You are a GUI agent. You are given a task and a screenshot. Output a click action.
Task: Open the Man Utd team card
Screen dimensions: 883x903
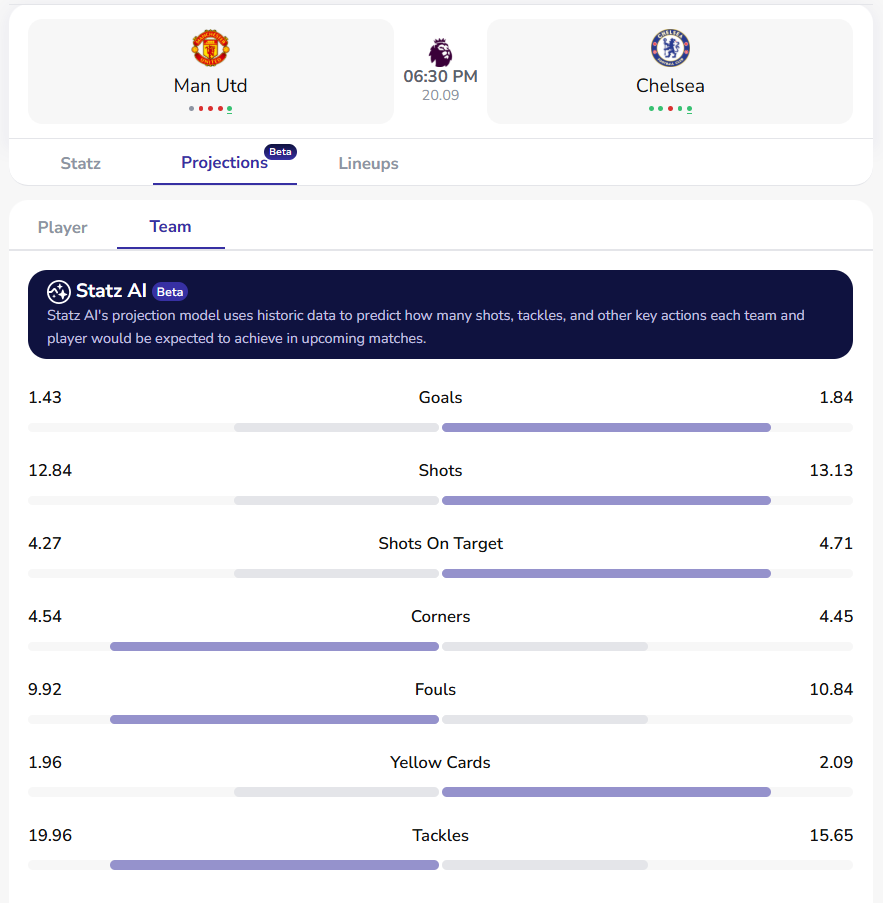[x=210, y=72]
